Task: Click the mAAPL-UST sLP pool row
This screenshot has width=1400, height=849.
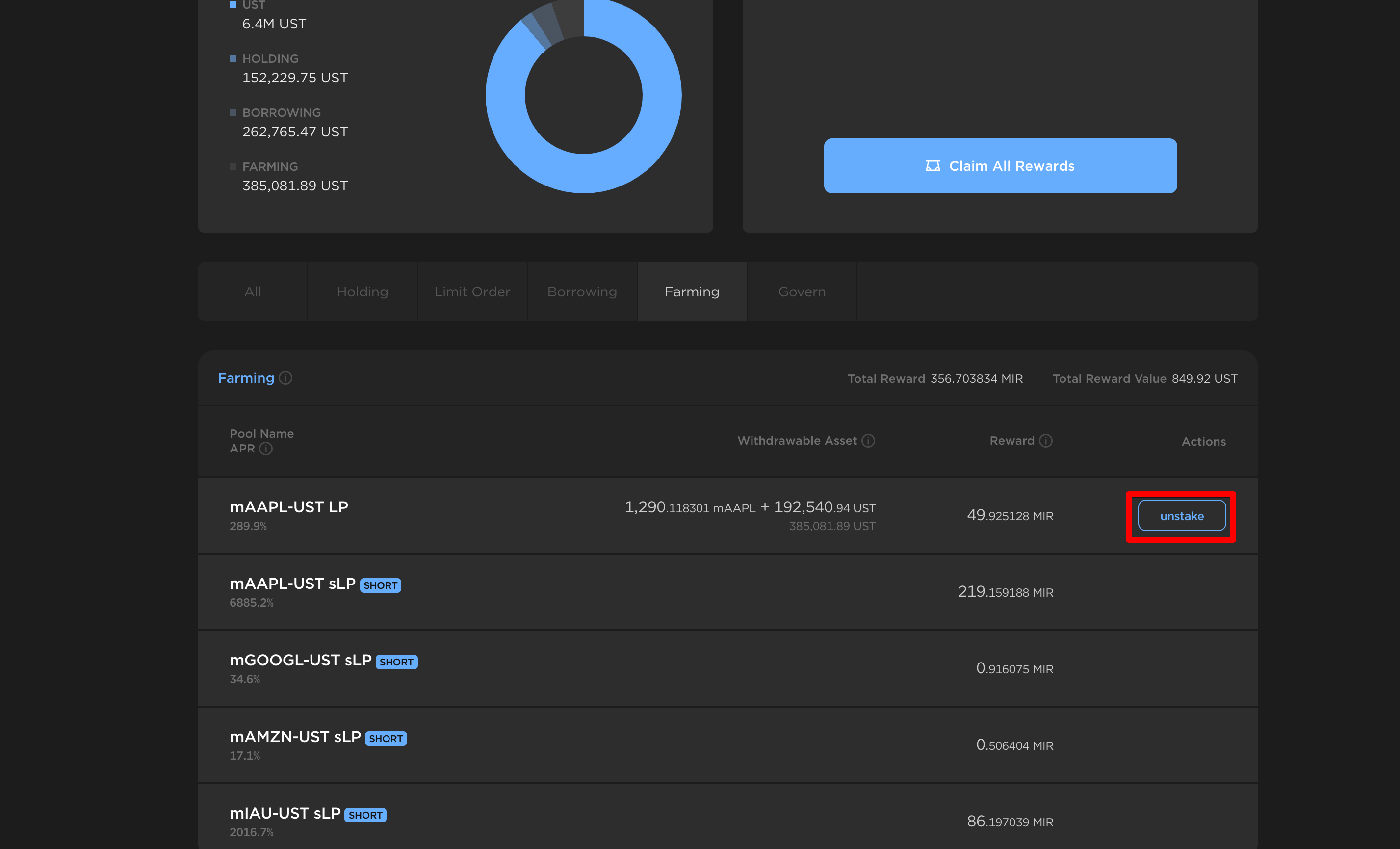Action: click(293, 584)
